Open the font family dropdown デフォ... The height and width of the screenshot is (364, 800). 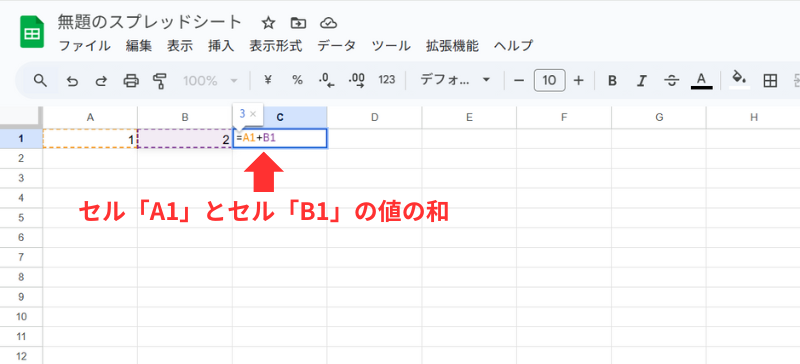pos(455,80)
